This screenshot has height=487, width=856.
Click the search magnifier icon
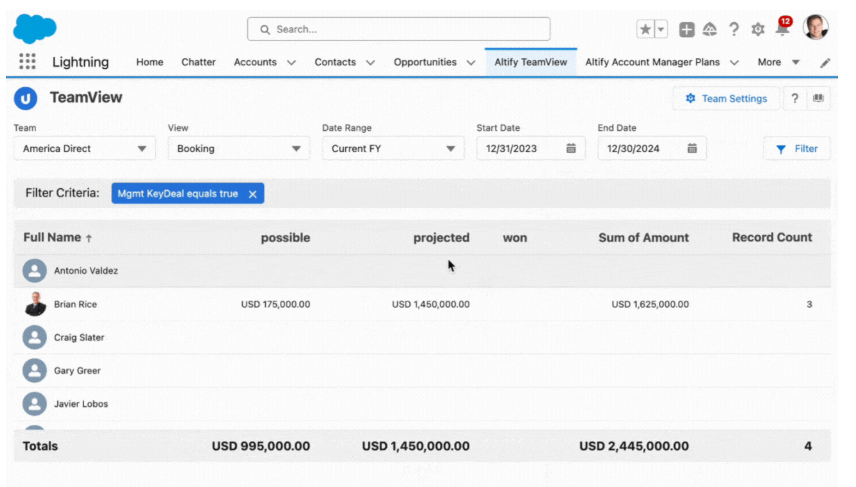coord(265,29)
